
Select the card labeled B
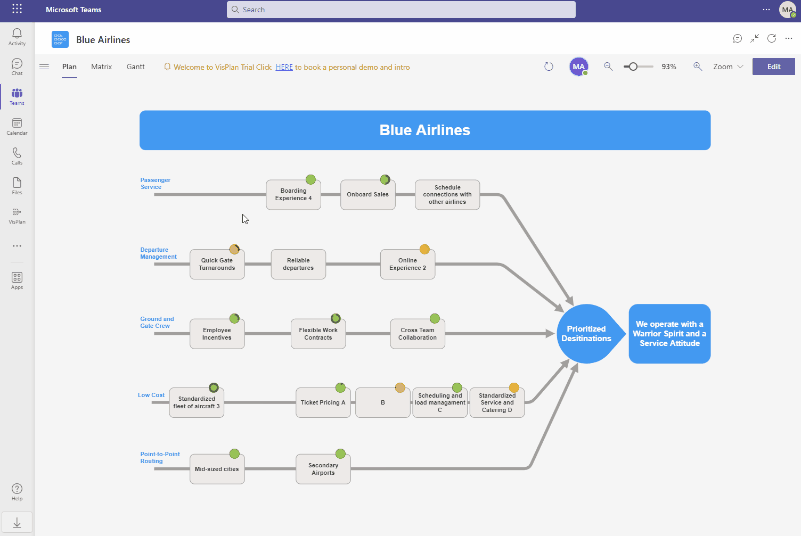pos(383,403)
